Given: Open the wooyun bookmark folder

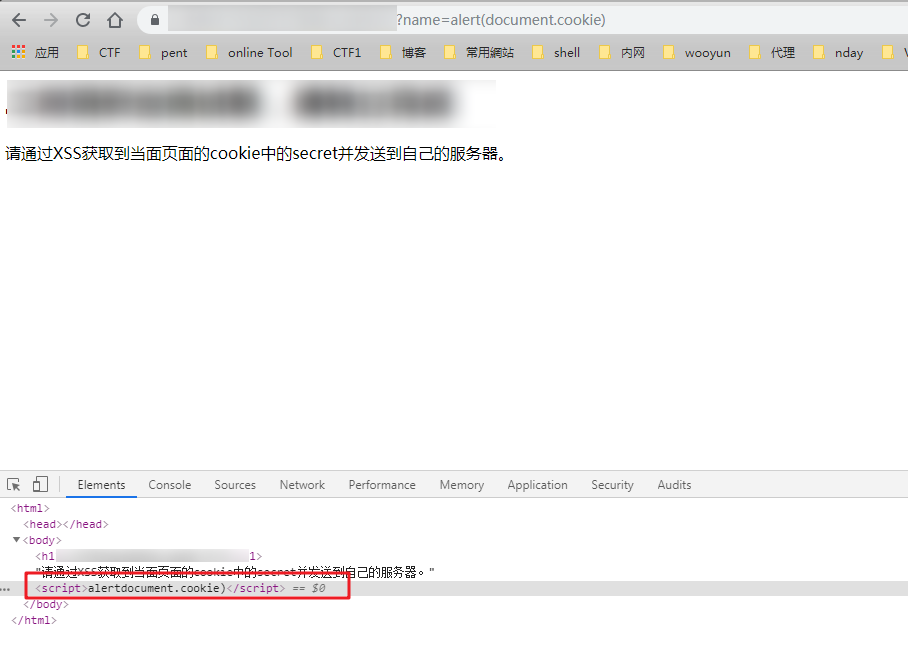Looking at the screenshot, I should (697, 53).
